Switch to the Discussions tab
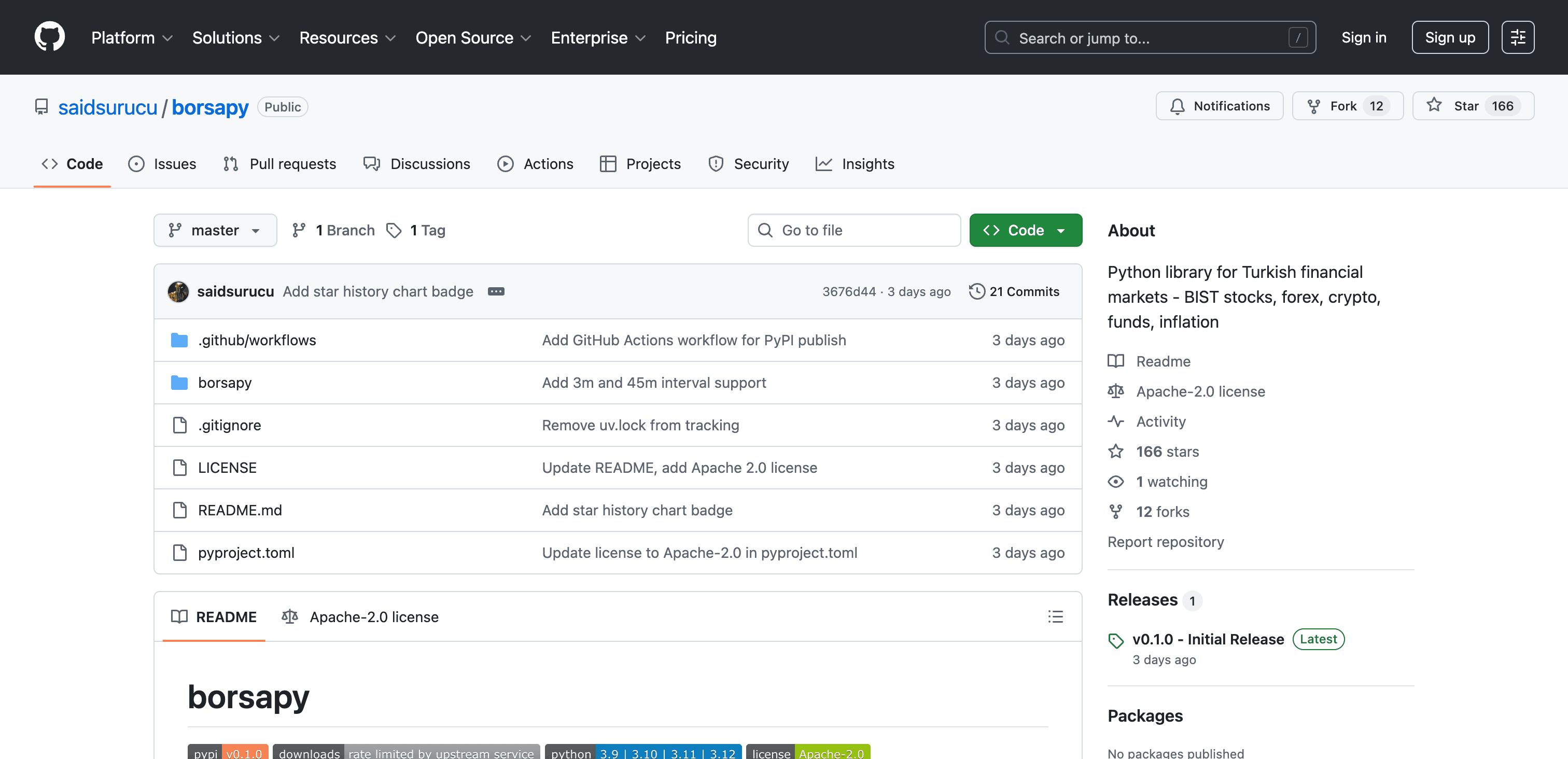1568x759 pixels. click(417, 164)
